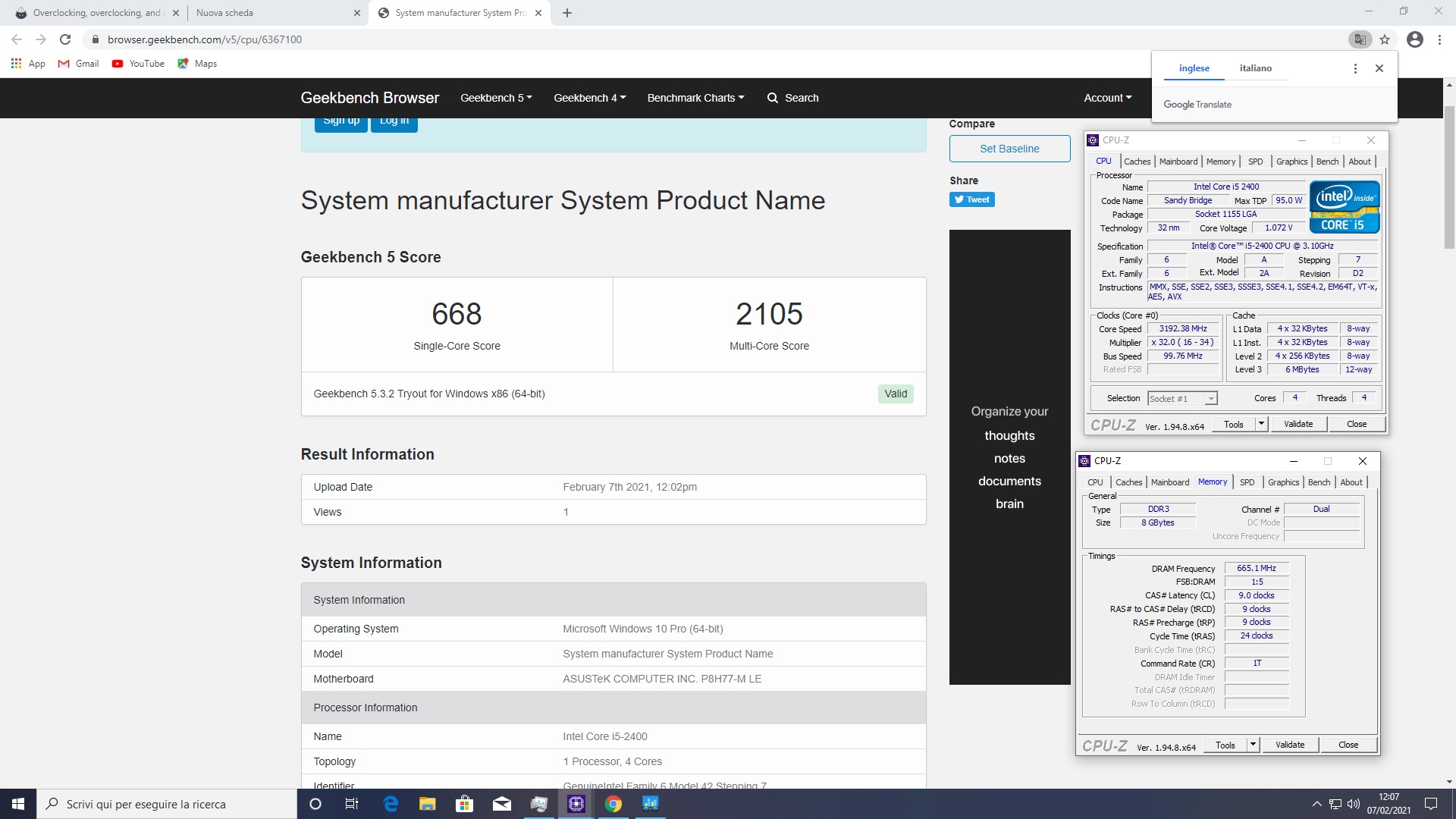
Task: Click Validate in upper CPU-Z window
Action: pyautogui.click(x=1298, y=424)
